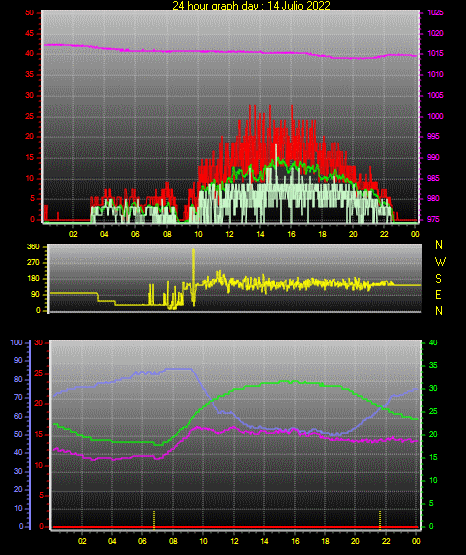The width and height of the screenshot is (466, 555).
Task: Click 35 on the green temperature axis
Action: [433, 365]
